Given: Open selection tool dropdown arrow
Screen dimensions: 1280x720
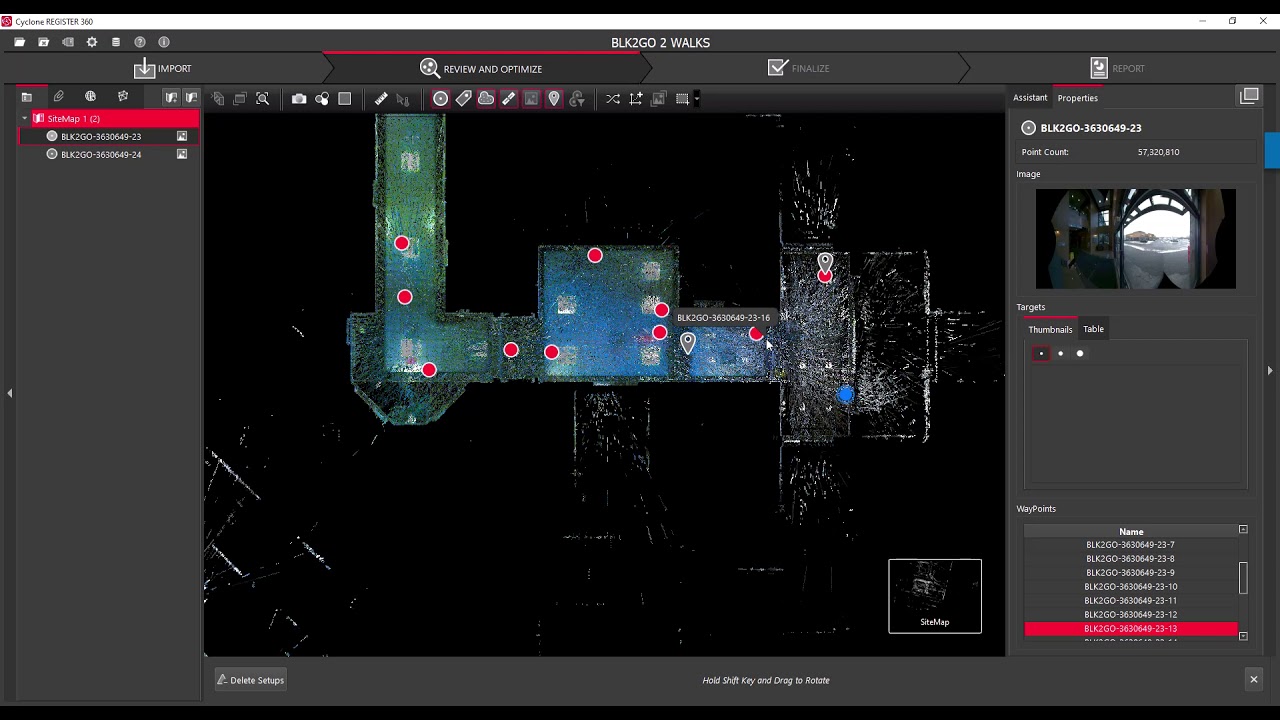Looking at the screenshot, I should click(697, 99).
